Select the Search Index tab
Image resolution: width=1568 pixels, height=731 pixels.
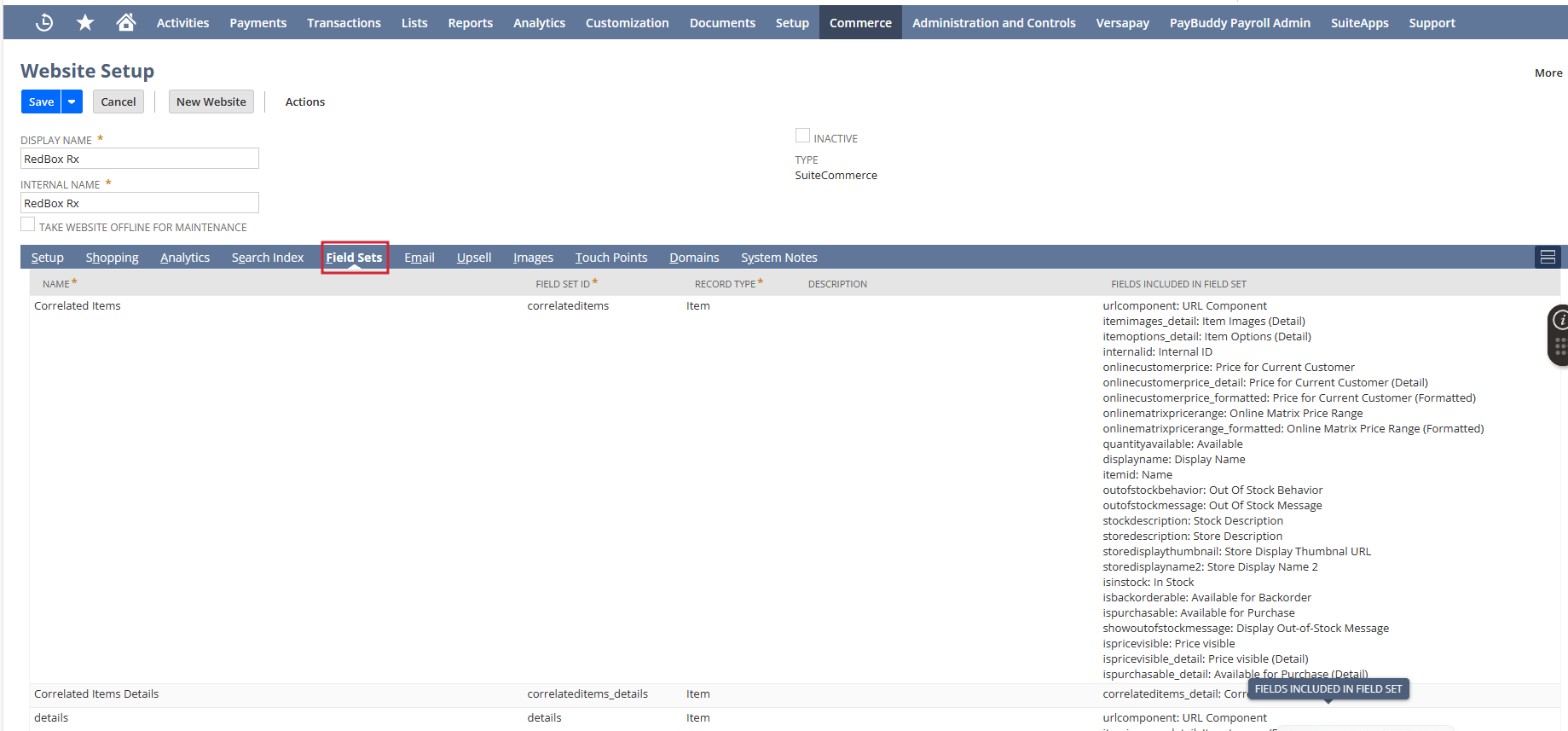(267, 258)
